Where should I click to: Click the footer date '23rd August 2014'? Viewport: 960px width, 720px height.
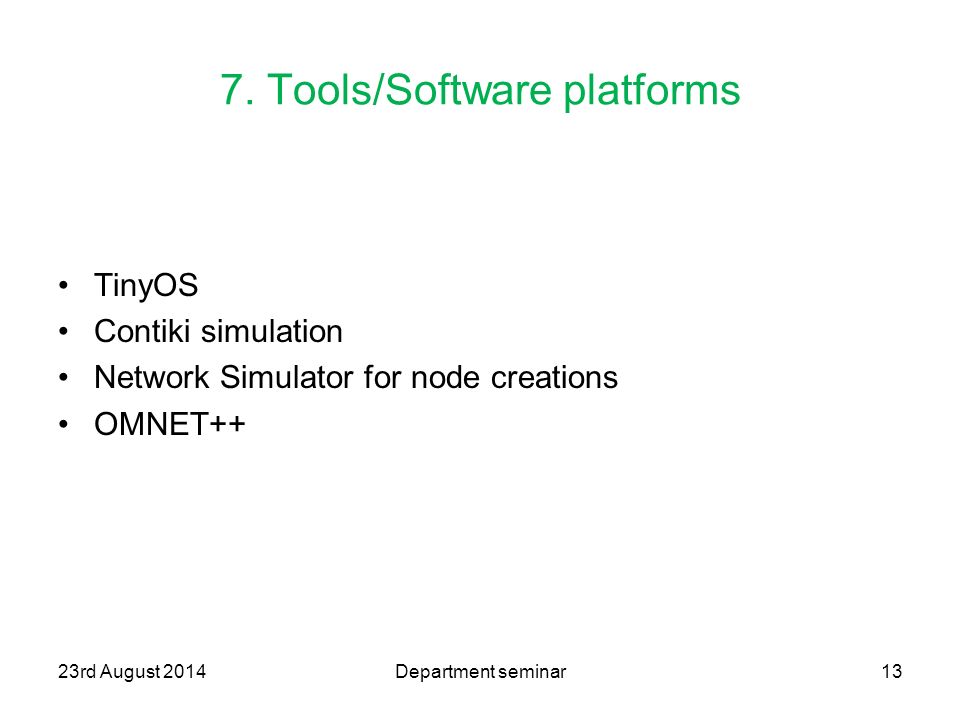132,672
